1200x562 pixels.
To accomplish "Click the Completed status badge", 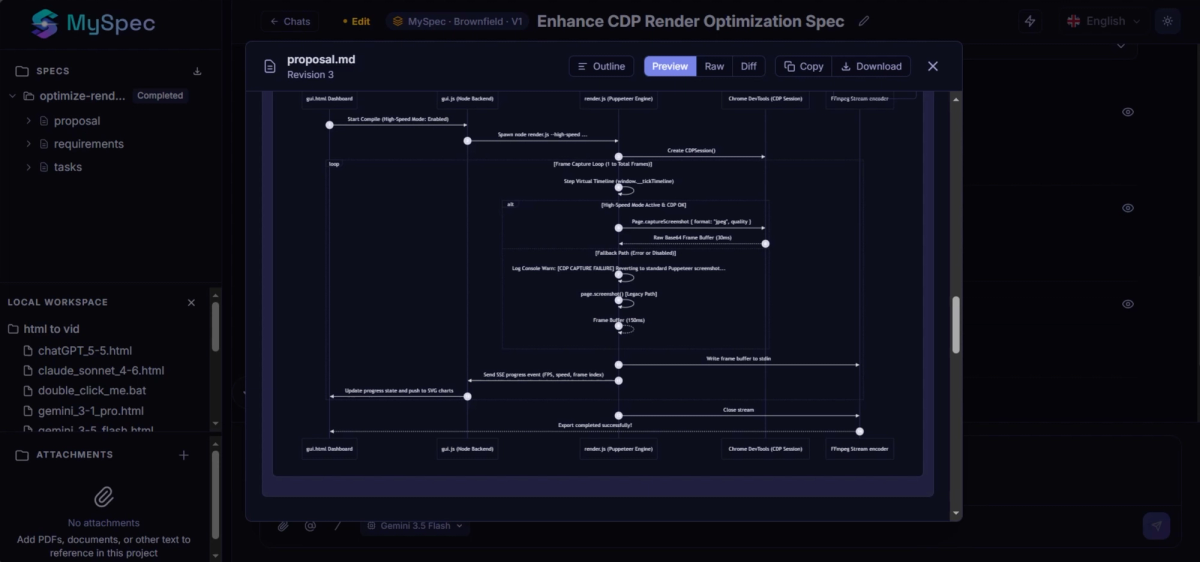I will coord(160,96).
